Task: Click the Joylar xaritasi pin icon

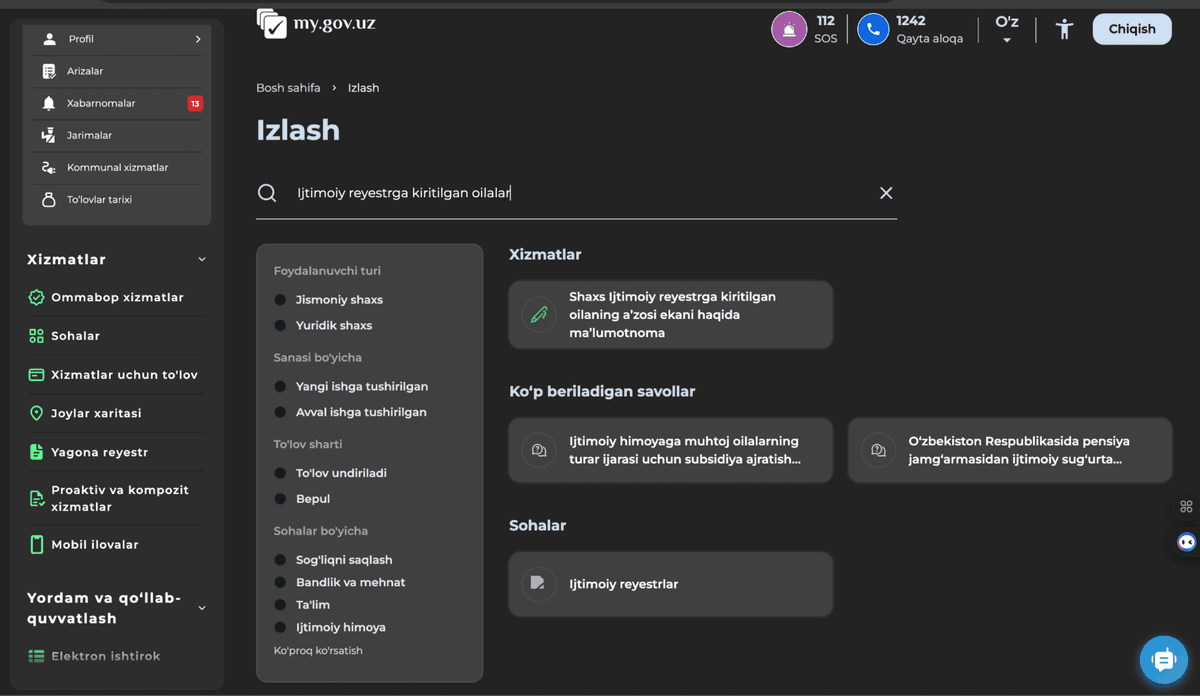Action: pyautogui.click(x=36, y=413)
